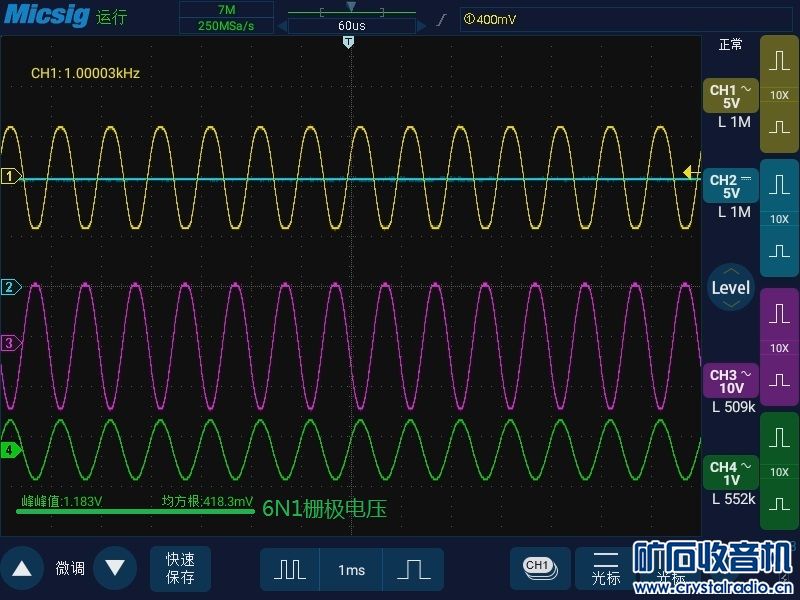
Task: Move the memory bar left using arrow
Action: [282, 26]
